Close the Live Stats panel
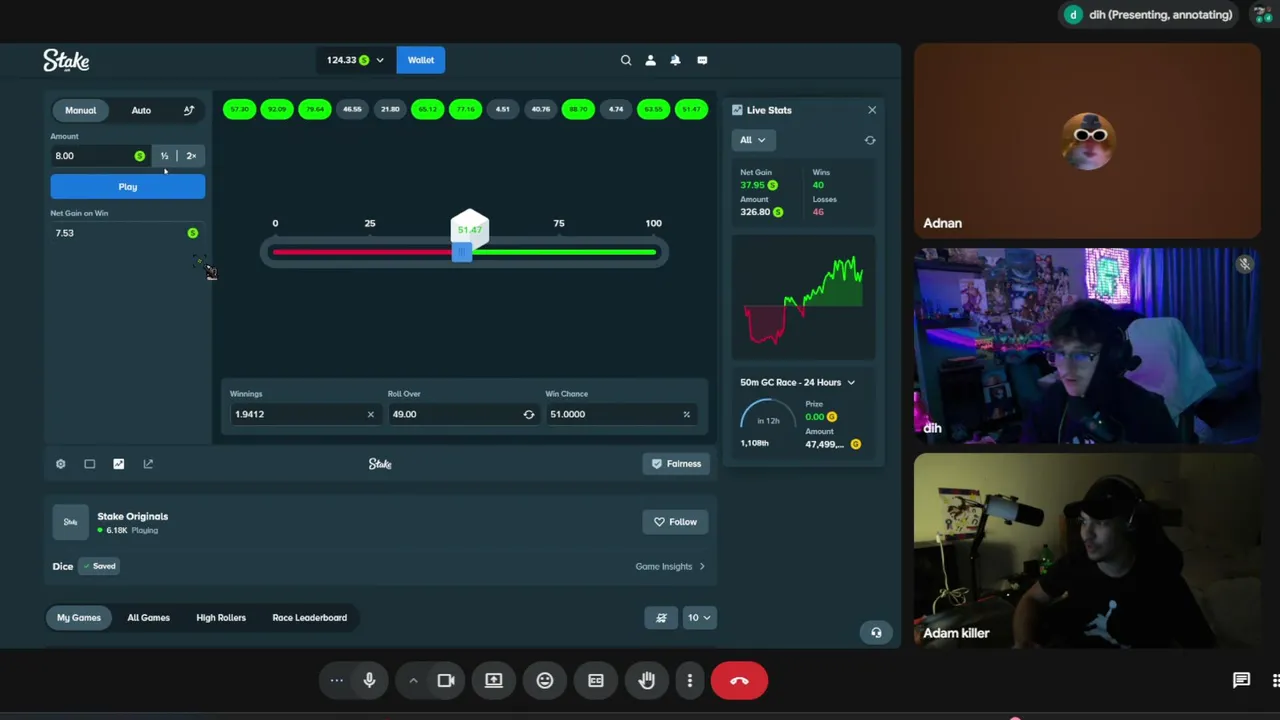The width and height of the screenshot is (1280, 720). pos(872,110)
